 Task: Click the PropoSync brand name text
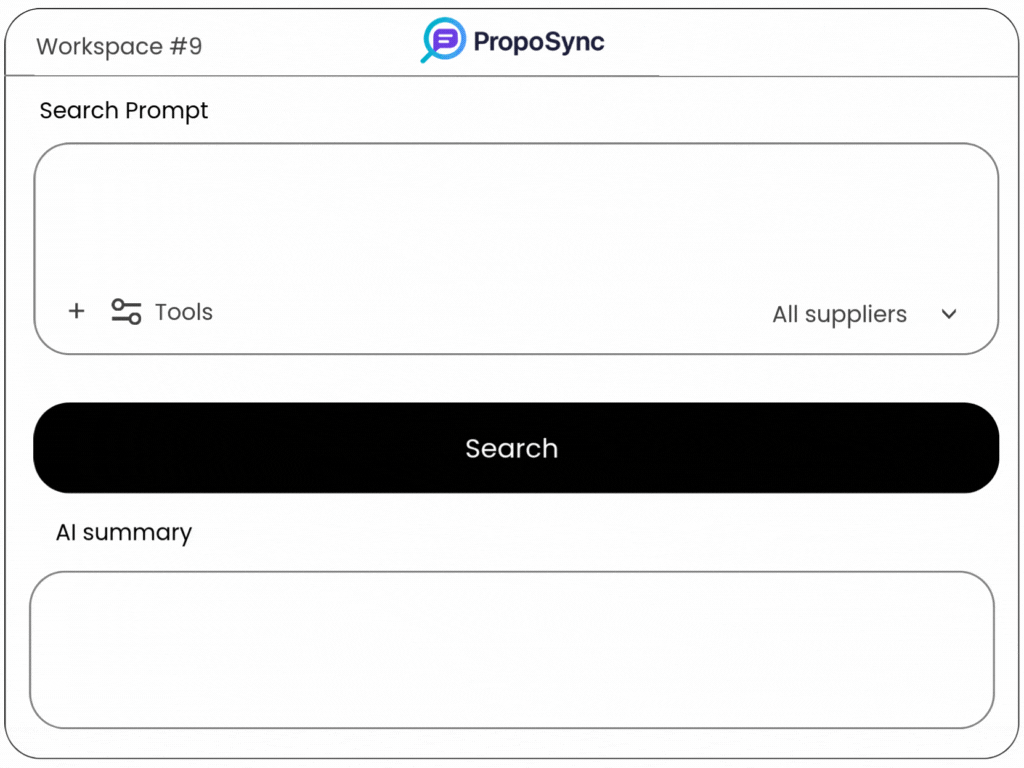(538, 42)
